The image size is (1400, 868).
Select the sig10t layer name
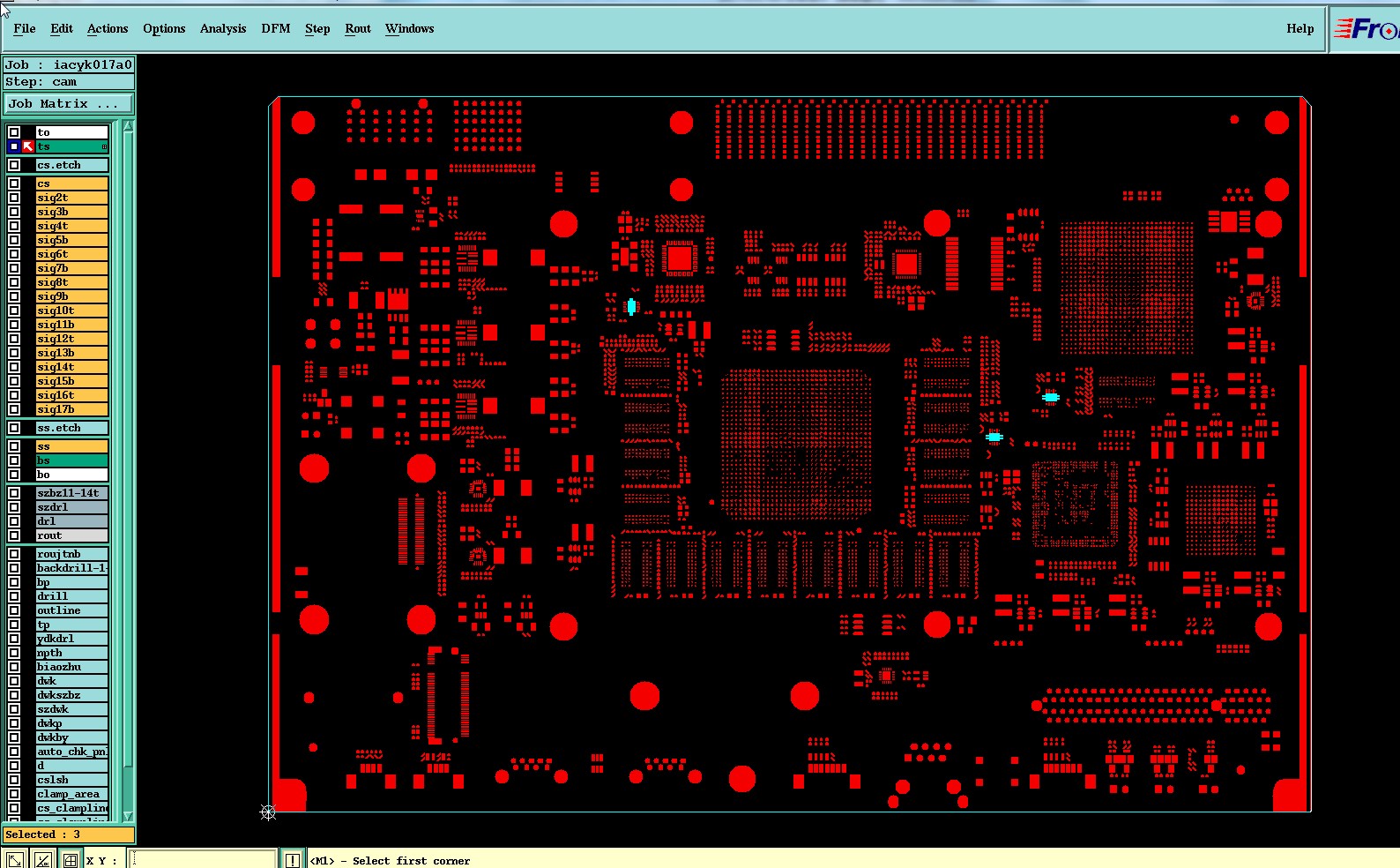click(x=72, y=311)
